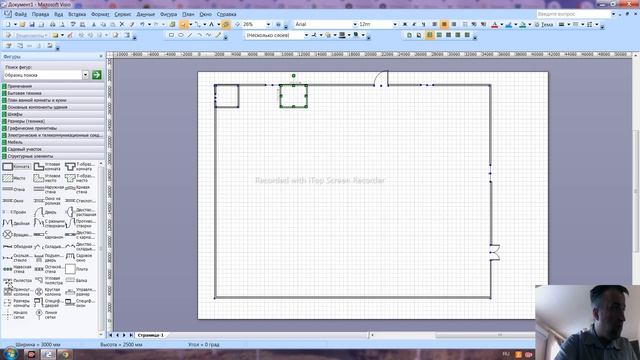The image size is (640, 360).
Task: Open the font size dropdown
Action: (x=395, y=24)
